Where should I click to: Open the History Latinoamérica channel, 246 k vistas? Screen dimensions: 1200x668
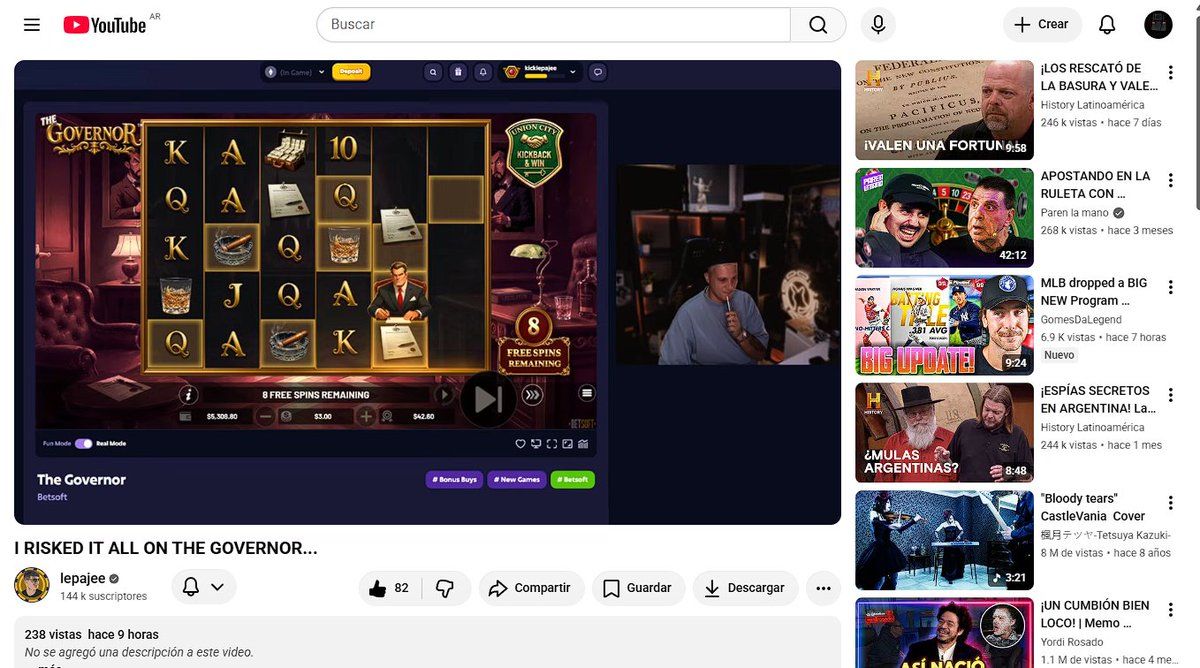1092,105
